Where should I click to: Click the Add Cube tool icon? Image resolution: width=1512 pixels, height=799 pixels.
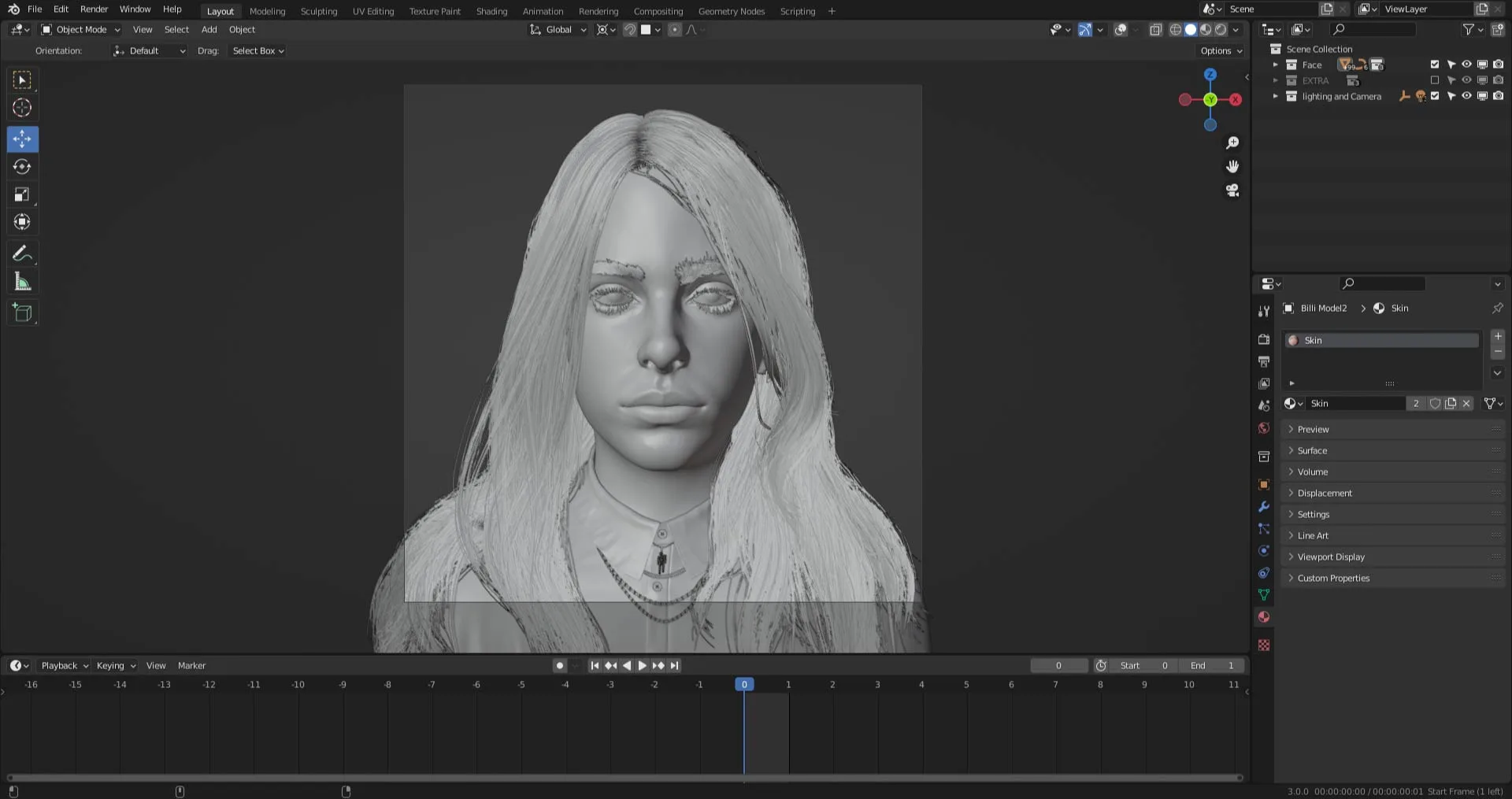pyautogui.click(x=22, y=313)
